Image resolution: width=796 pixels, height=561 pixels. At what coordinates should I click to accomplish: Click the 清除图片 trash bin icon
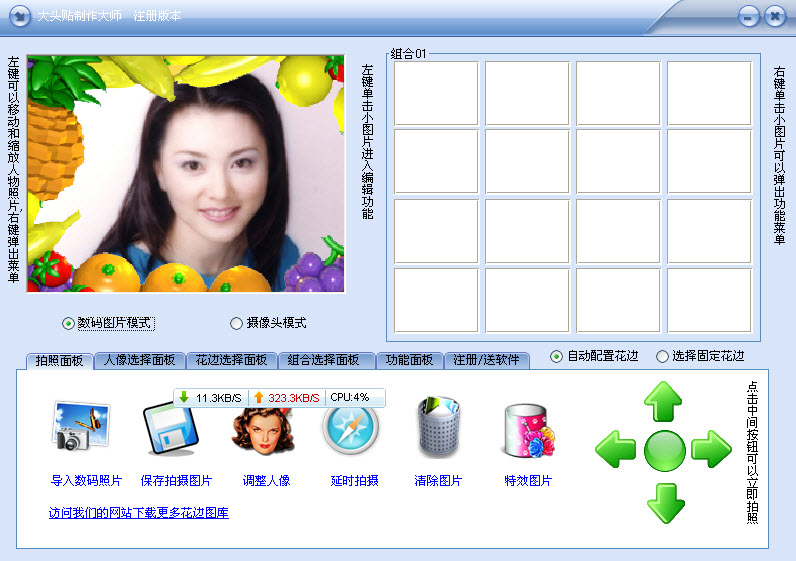[438, 429]
